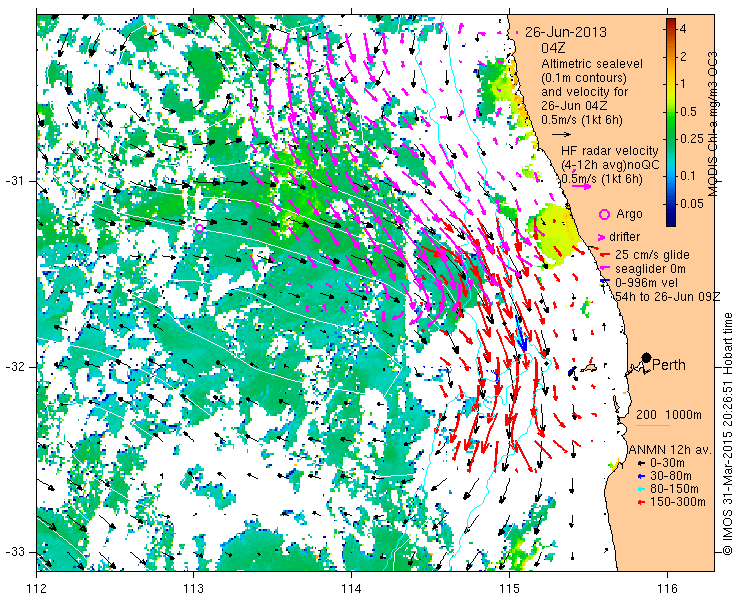Click the longitude label 112
Viewport: 740px width, 600px height.
[x=36, y=588]
